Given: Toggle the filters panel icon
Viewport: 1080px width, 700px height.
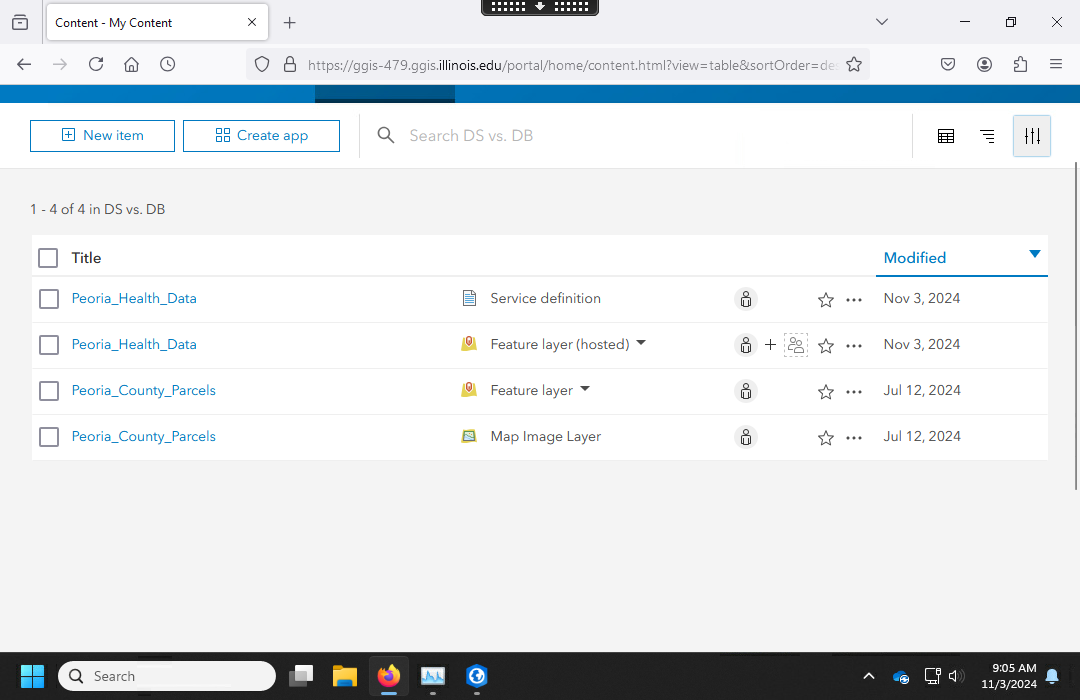Looking at the screenshot, I should [x=1032, y=136].
